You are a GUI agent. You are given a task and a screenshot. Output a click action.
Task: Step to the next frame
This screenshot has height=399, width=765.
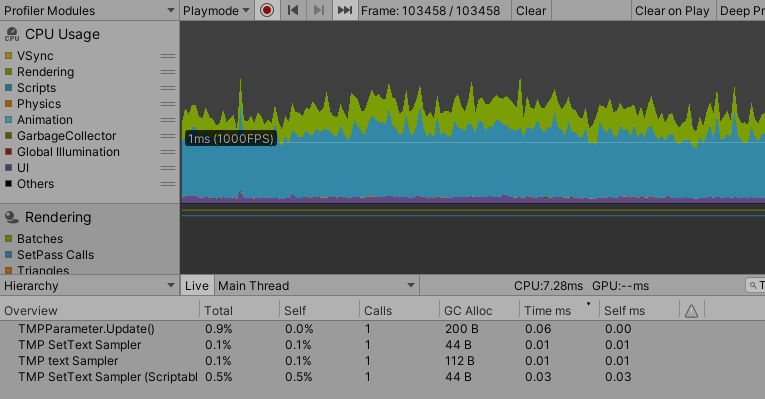tap(319, 10)
